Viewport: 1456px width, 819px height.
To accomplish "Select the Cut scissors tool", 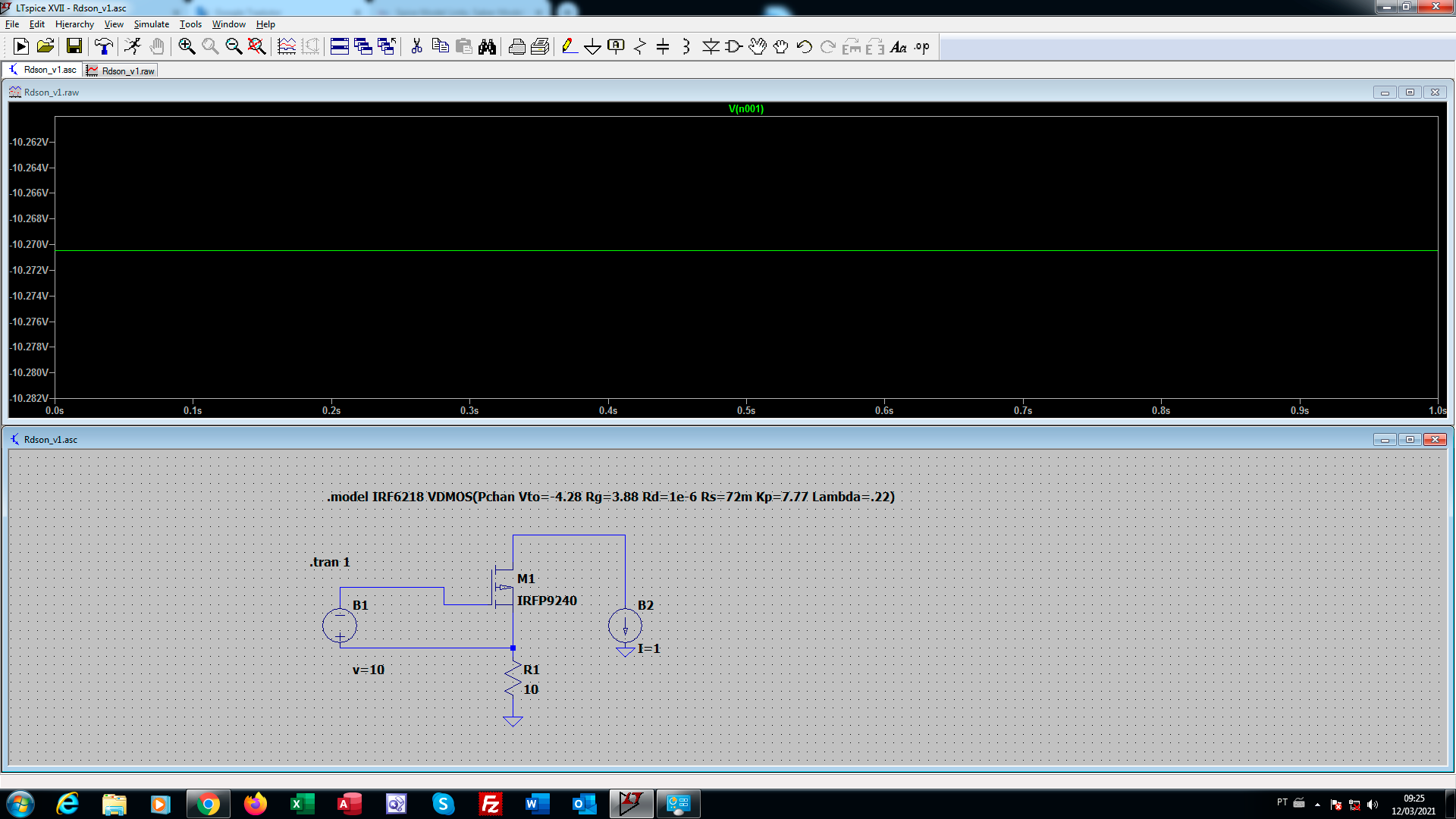I will click(416, 47).
